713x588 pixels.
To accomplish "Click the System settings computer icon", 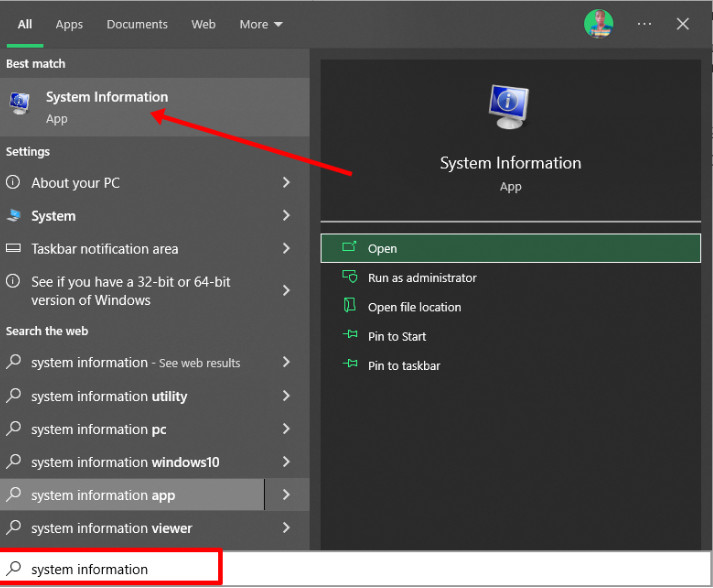I will (14, 215).
